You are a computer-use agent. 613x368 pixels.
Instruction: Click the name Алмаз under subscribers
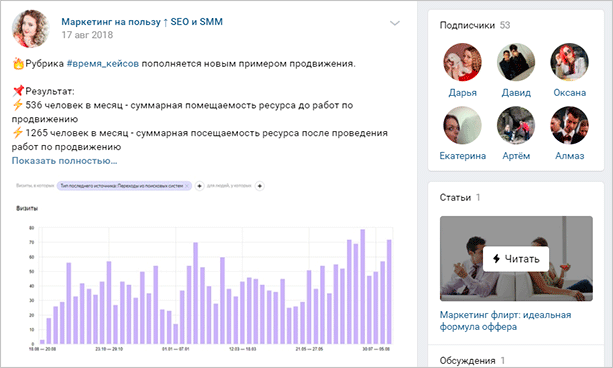point(570,156)
